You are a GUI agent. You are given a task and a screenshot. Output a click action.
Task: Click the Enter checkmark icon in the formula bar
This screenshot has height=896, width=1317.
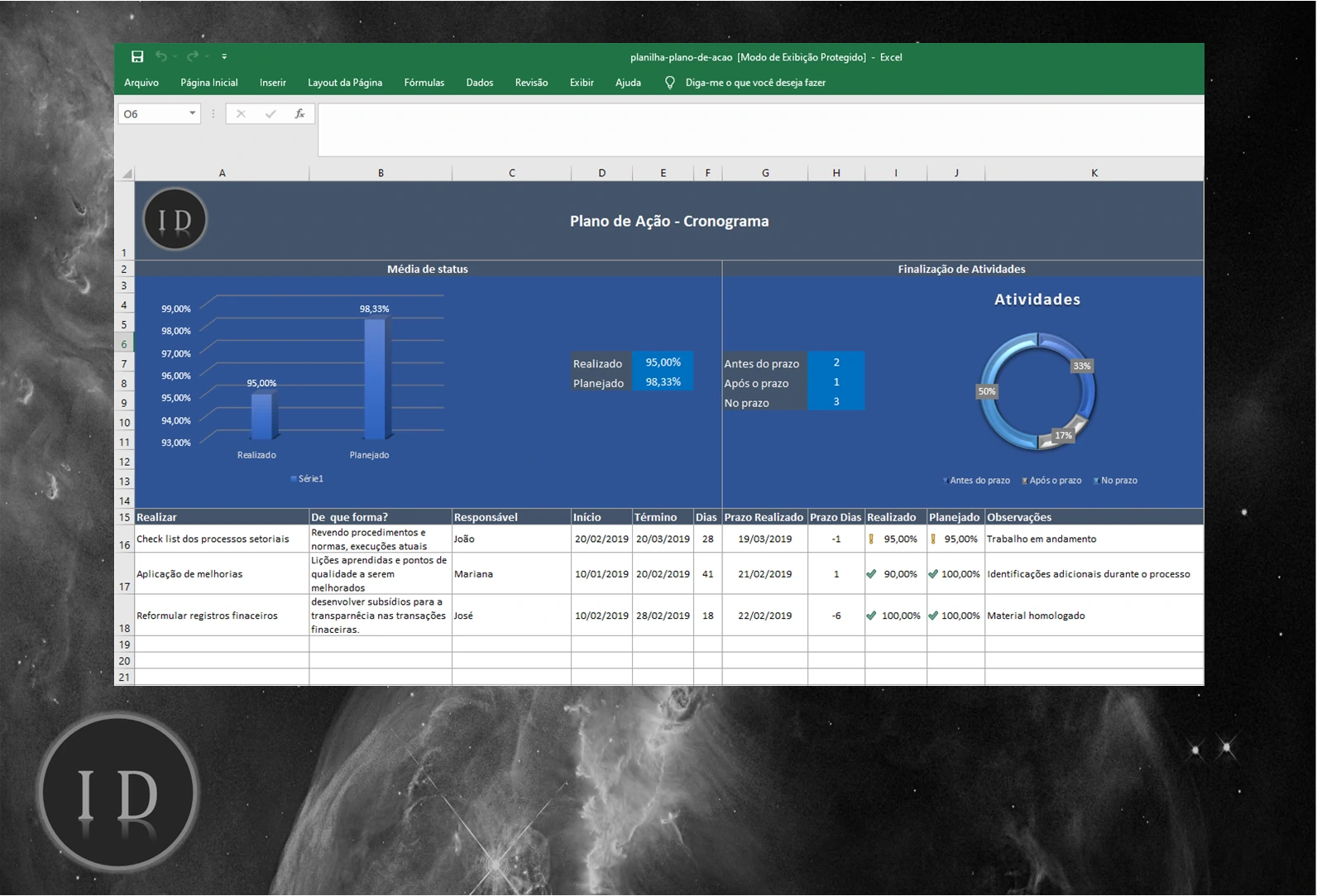point(271,114)
